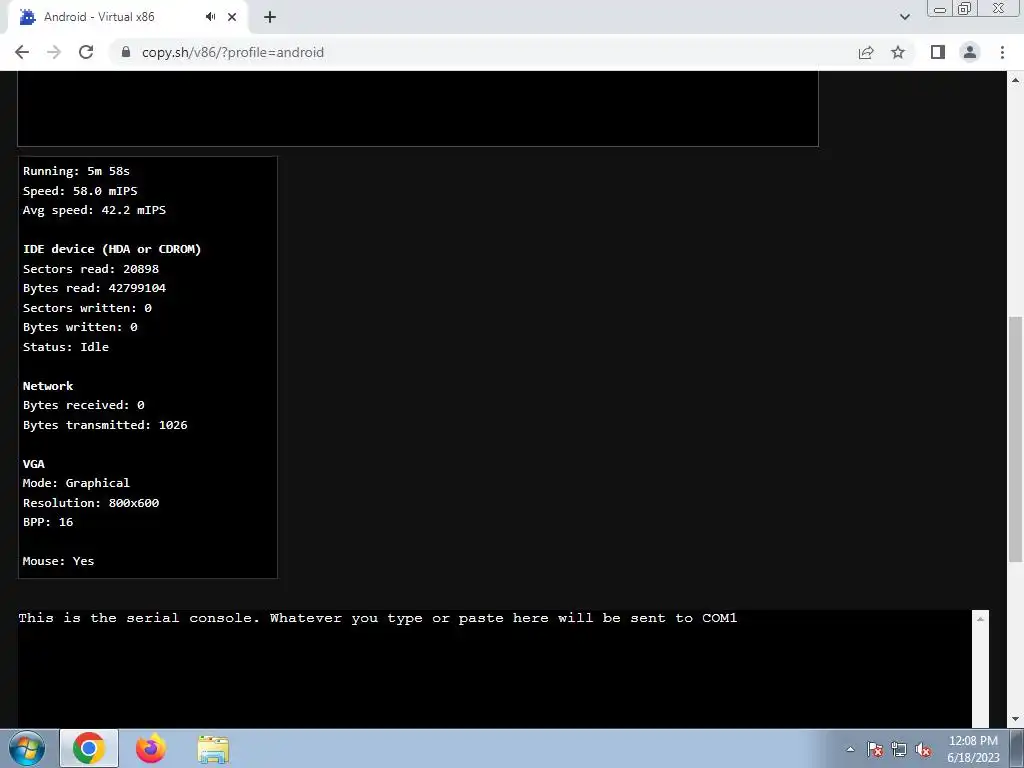This screenshot has width=1024, height=768.
Task: Click the page scrollbar up arrow
Action: coord(1015,80)
